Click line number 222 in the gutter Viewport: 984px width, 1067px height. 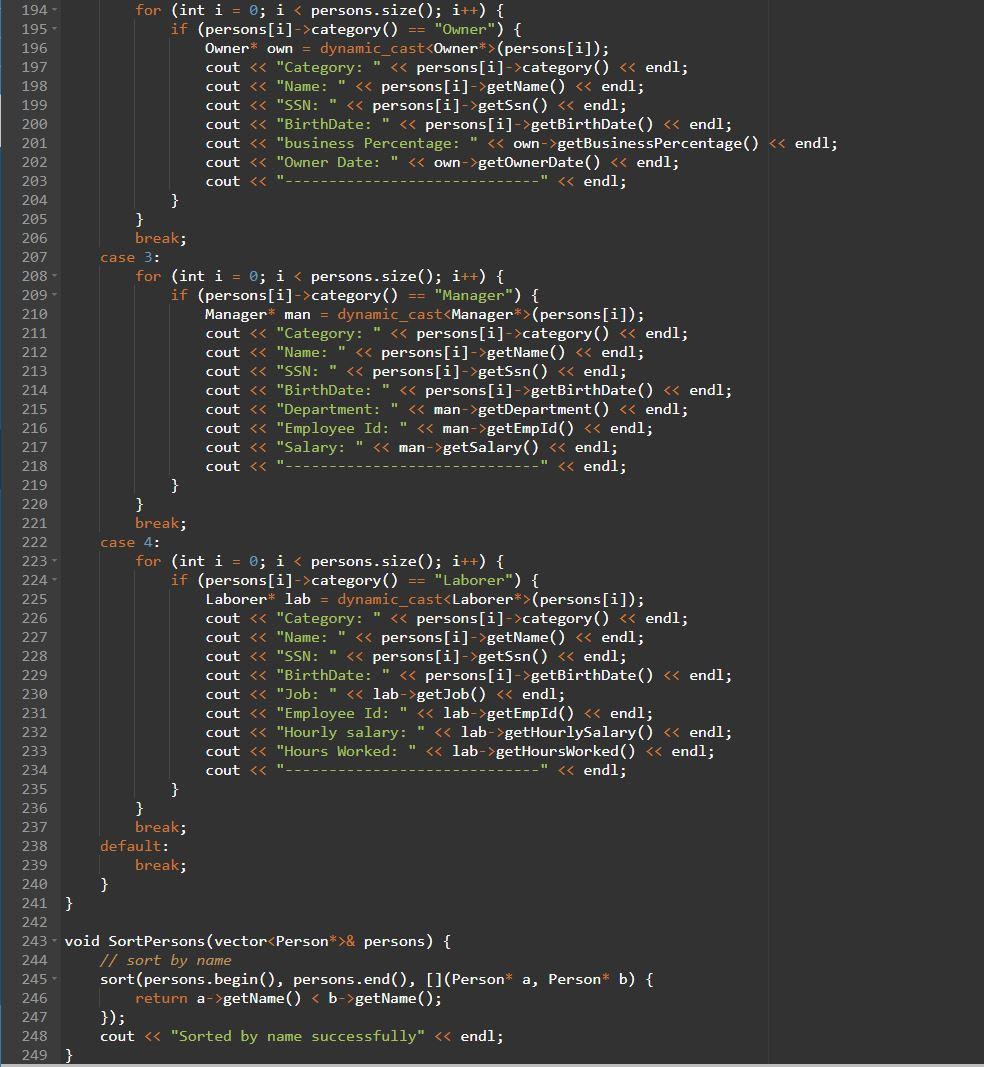(x=35, y=542)
